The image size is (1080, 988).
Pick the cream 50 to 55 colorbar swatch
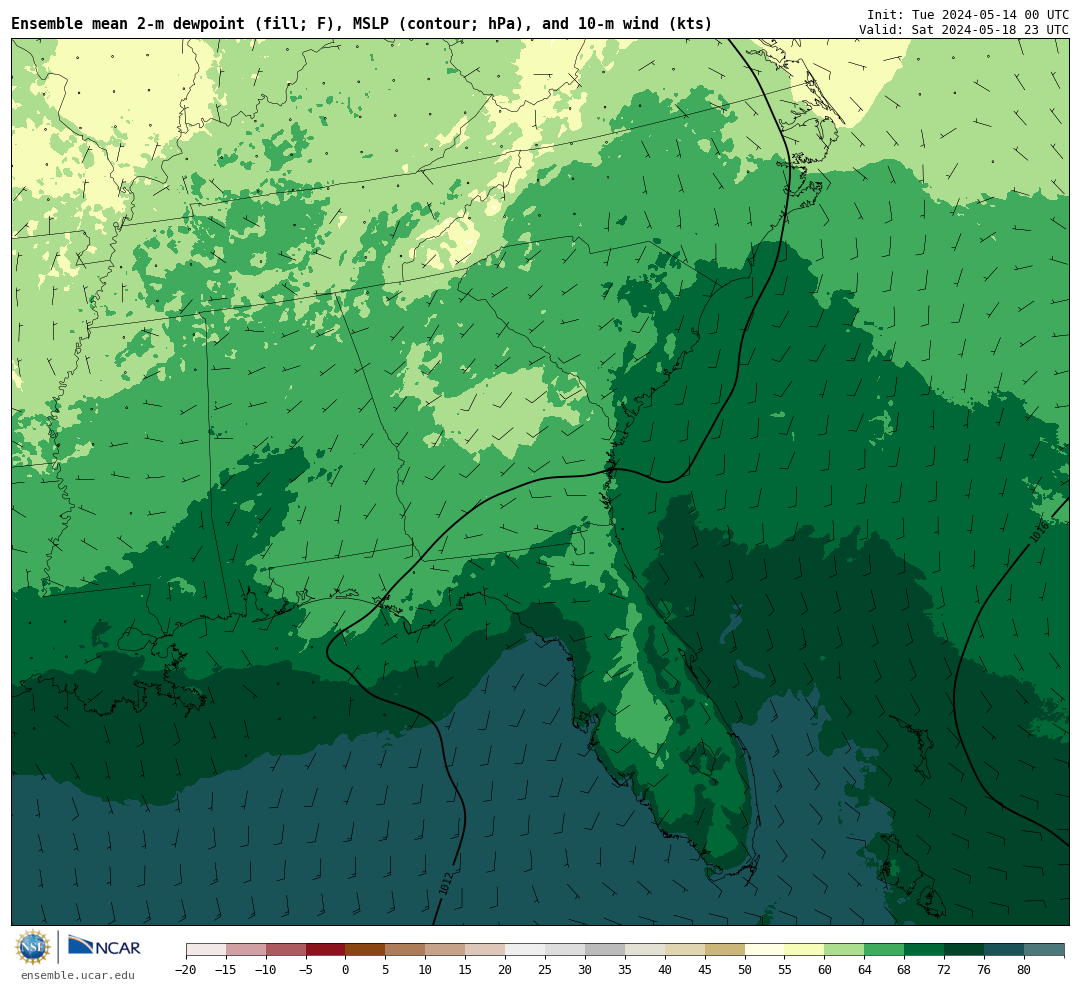click(765, 950)
